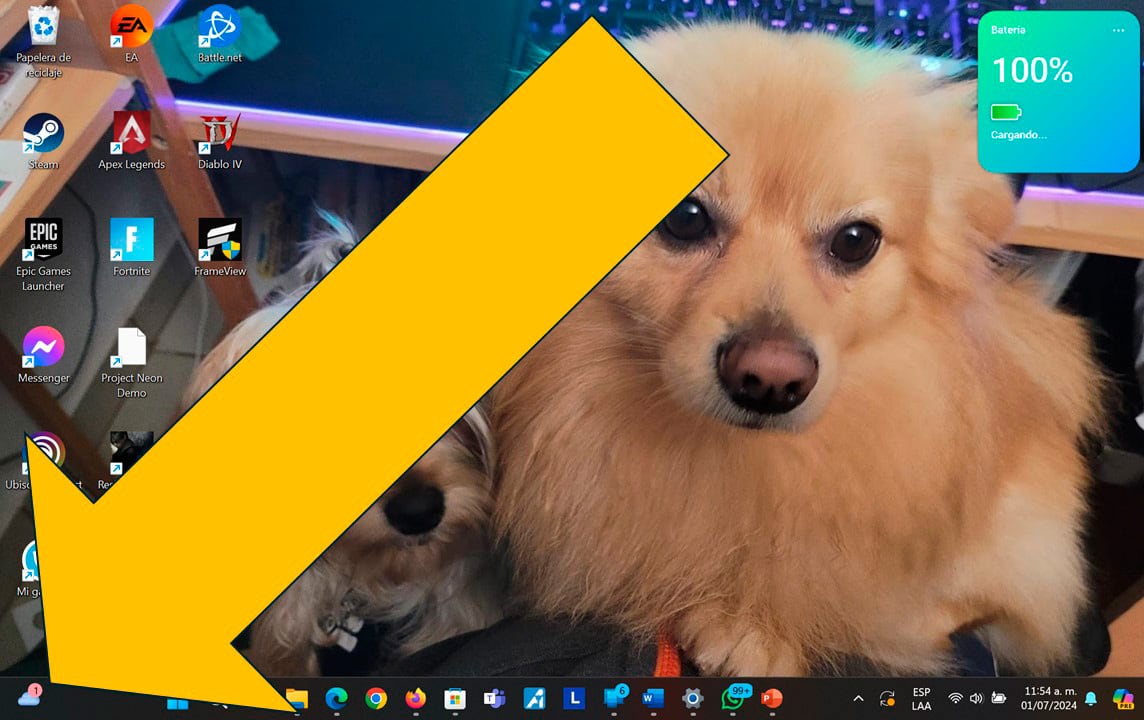Image resolution: width=1144 pixels, height=720 pixels.
Task: Click the taskbar clock showing 11:54 a. m.
Action: tap(1050, 698)
